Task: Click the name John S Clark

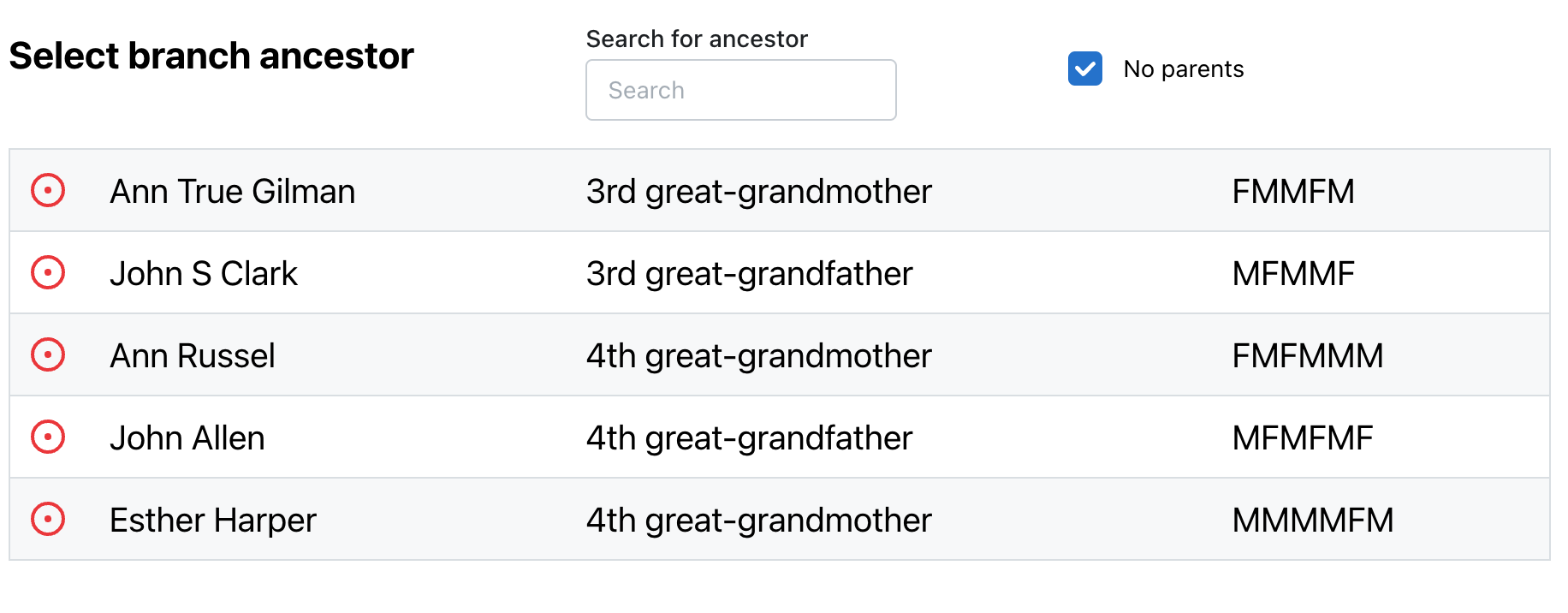Action: [204, 274]
